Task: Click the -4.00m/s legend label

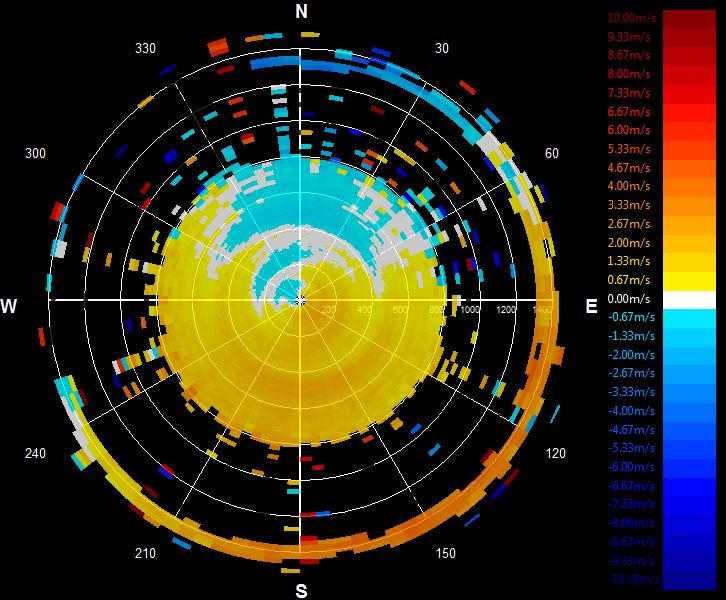Action: tap(631, 411)
